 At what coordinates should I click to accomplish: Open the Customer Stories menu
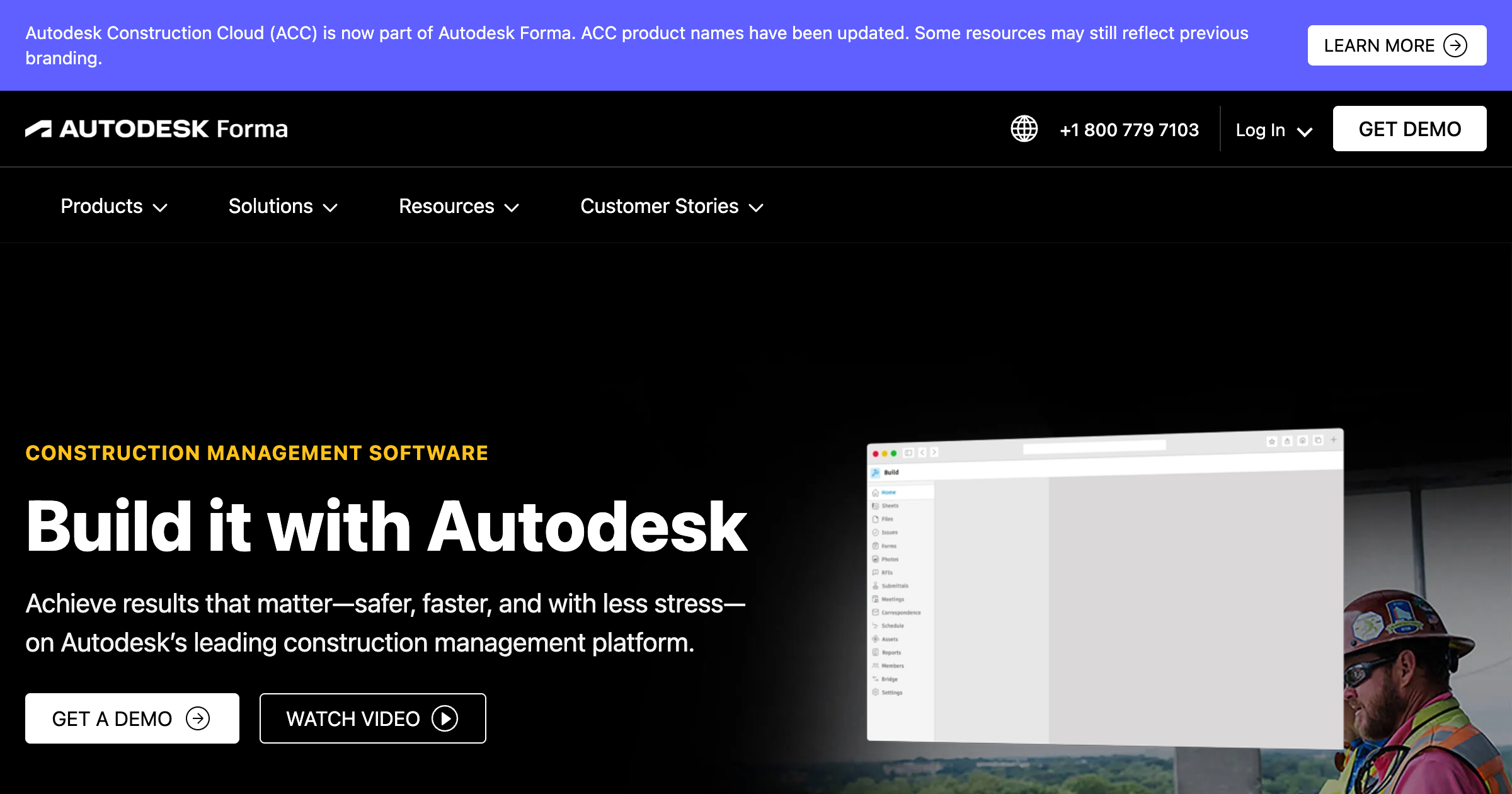(x=672, y=206)
